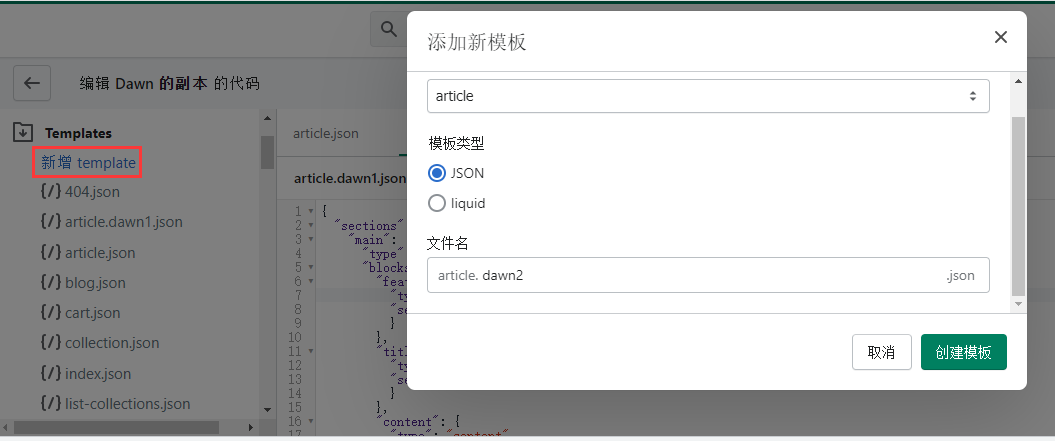Viewport: 1055px width, 441px height.
Task: Click the sidebar vertical scrollbar thumb
Action: [267, 151]
